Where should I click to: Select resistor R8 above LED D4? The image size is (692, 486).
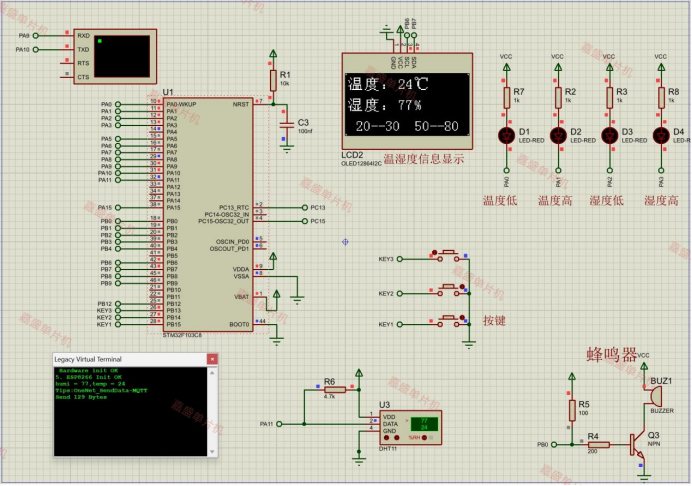(x=661, y=98)
